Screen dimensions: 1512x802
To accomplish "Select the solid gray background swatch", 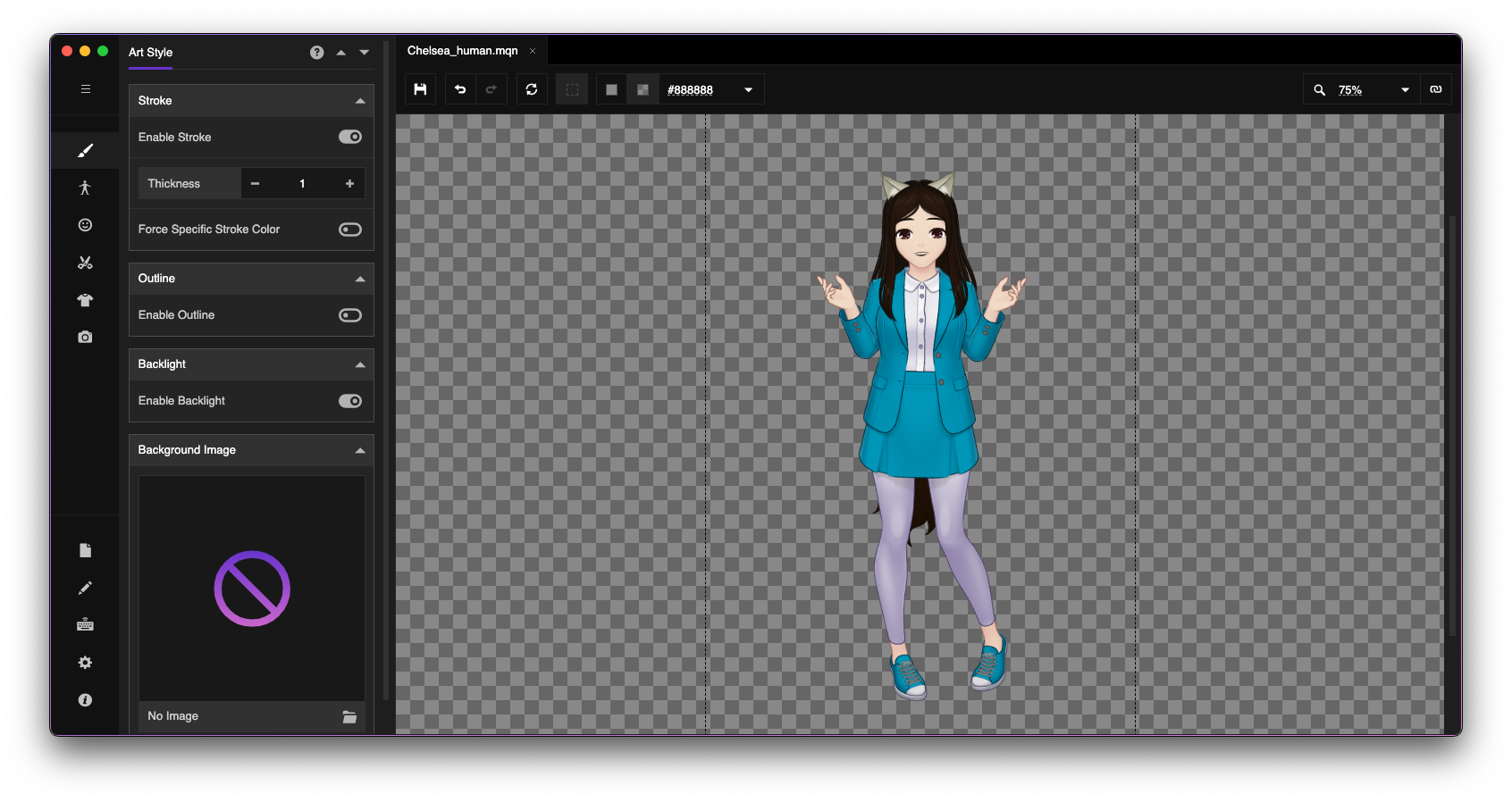I will [x=611, y=90].
